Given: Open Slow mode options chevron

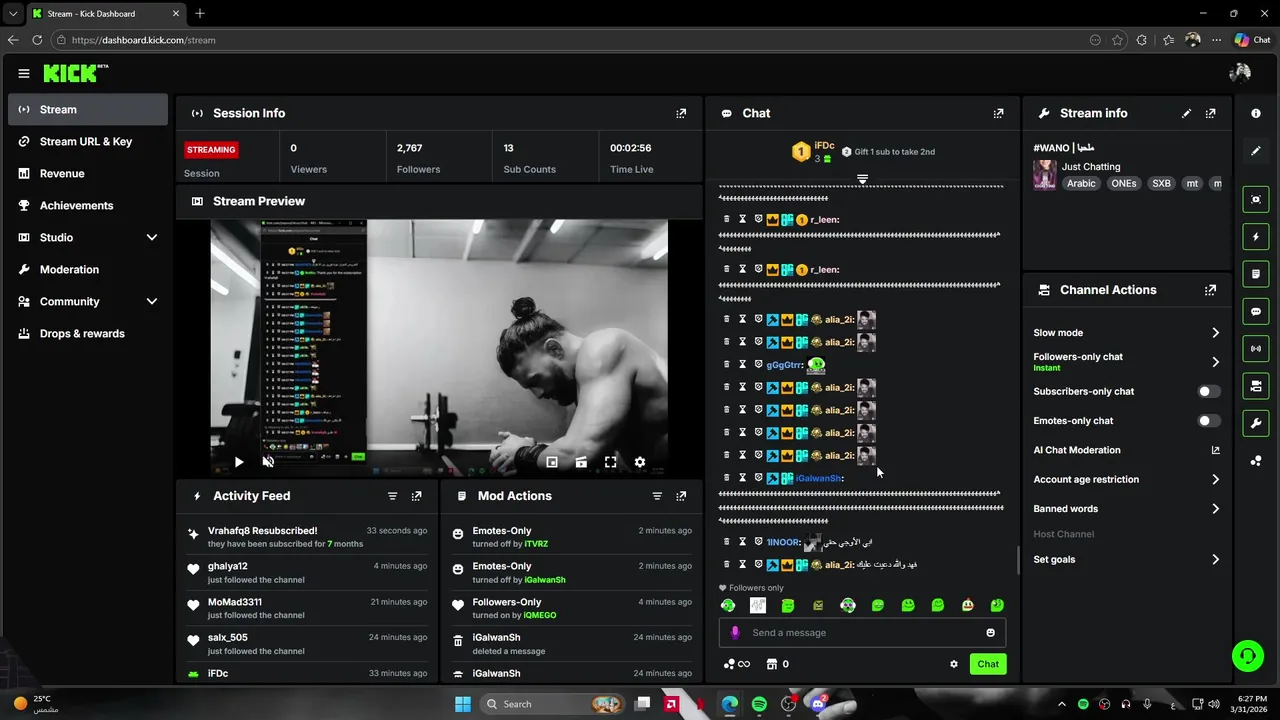Looking at the screenshot, I should pyautogui.click(x=1215, y=333).
